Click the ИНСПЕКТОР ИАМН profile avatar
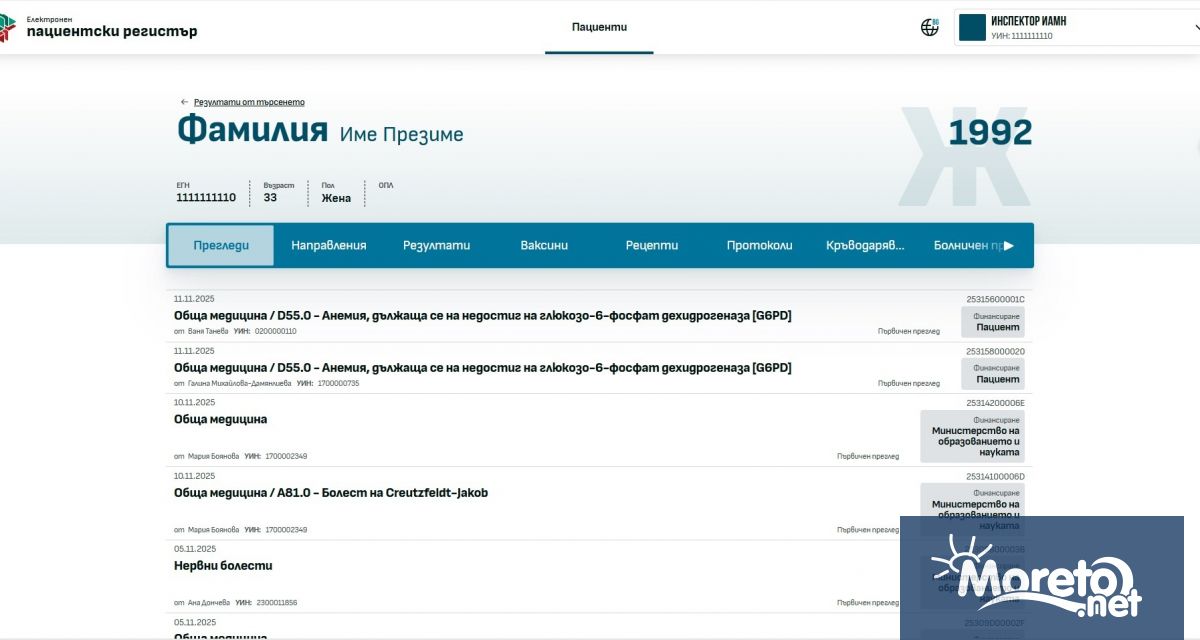 click(970, 26)
